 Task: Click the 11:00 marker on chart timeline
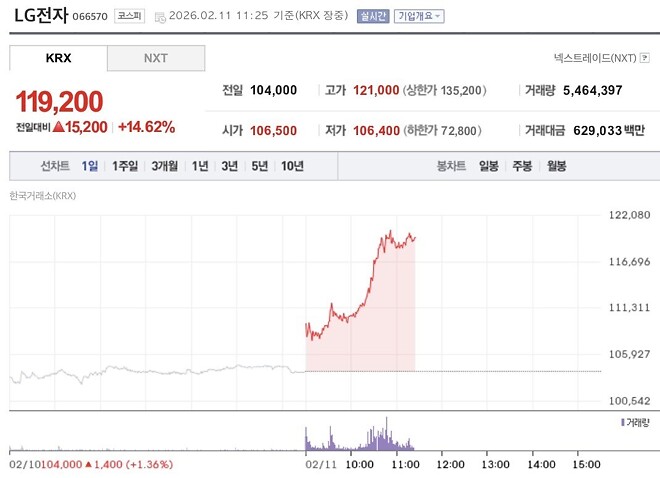click(x=405, y=465)
